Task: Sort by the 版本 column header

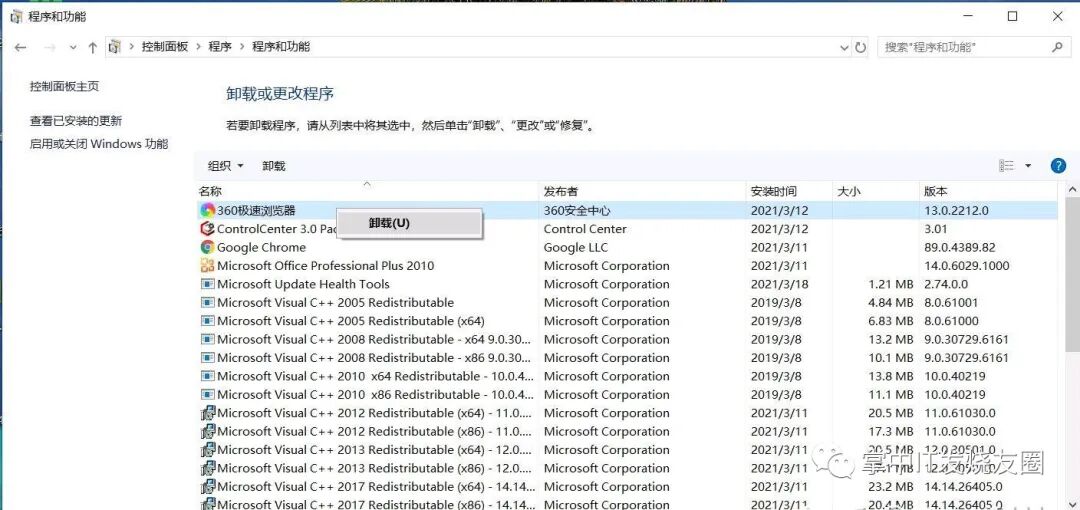Action: tap(989, 191)
